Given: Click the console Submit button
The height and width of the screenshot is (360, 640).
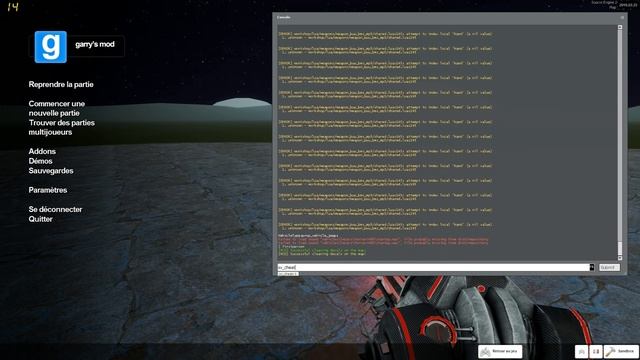Looking at the screenshot, I should click(609, 267).
